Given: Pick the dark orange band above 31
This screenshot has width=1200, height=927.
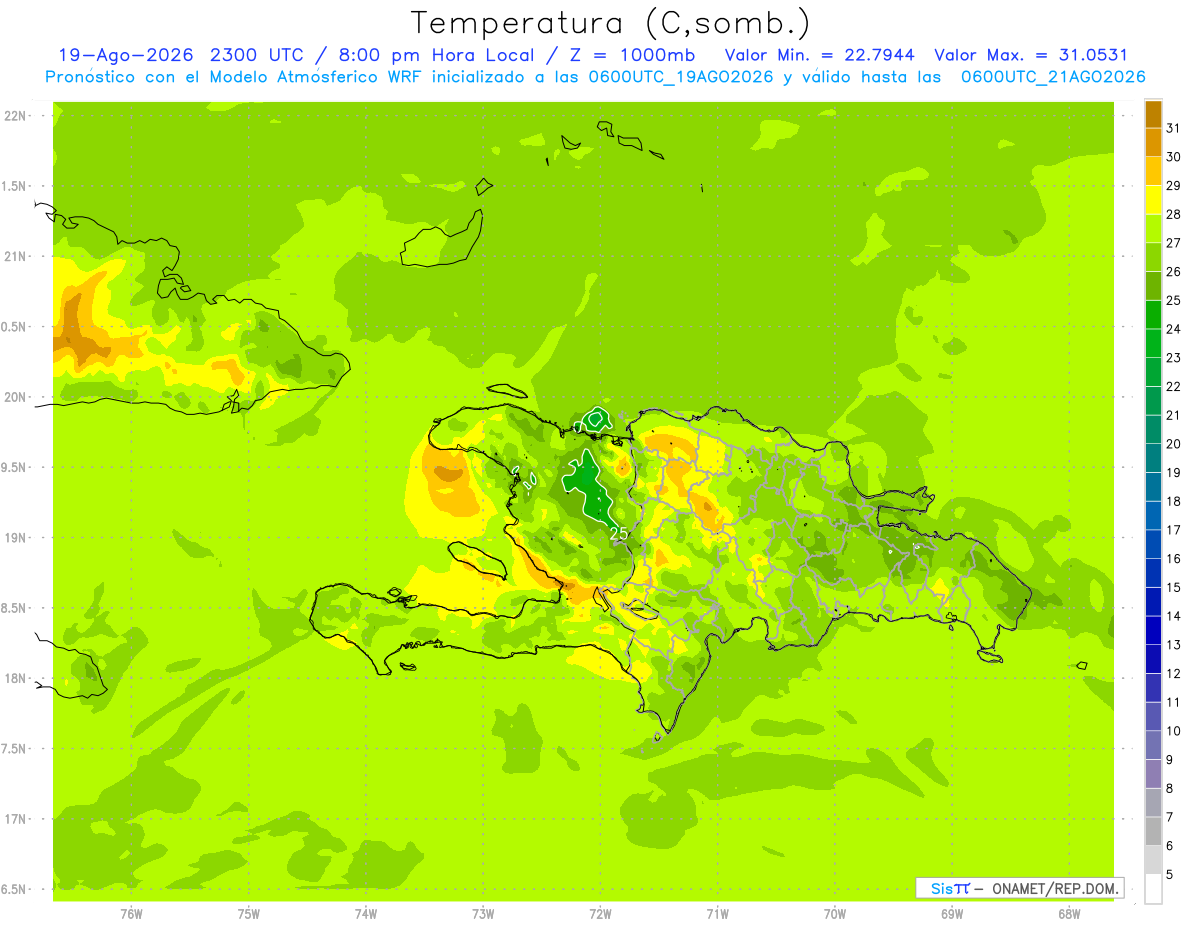Looking at the screenshot, I should [1153, 114].
